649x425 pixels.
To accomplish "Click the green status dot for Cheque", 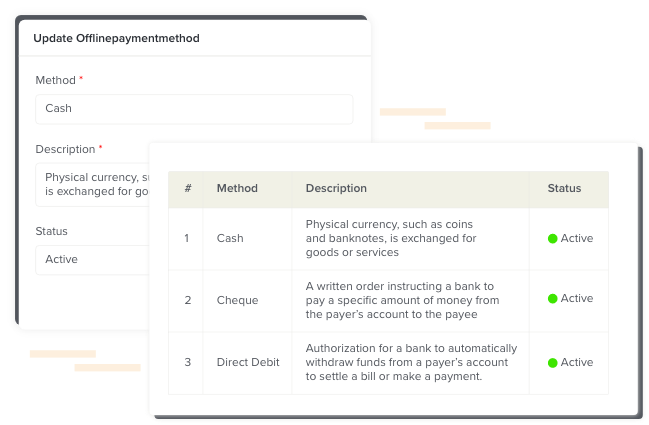I will point(552,299).
